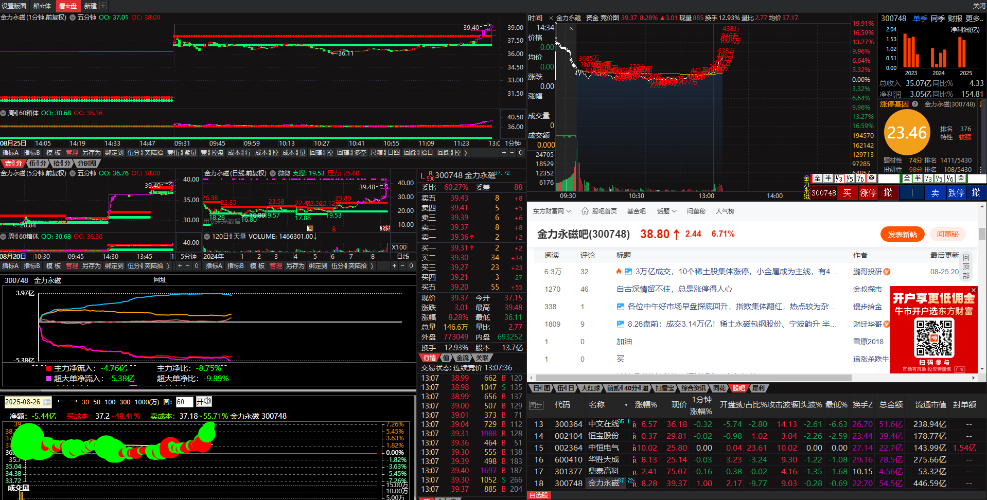
Task: Click 人气榜 in forum navigation
Action: (723, 211)
